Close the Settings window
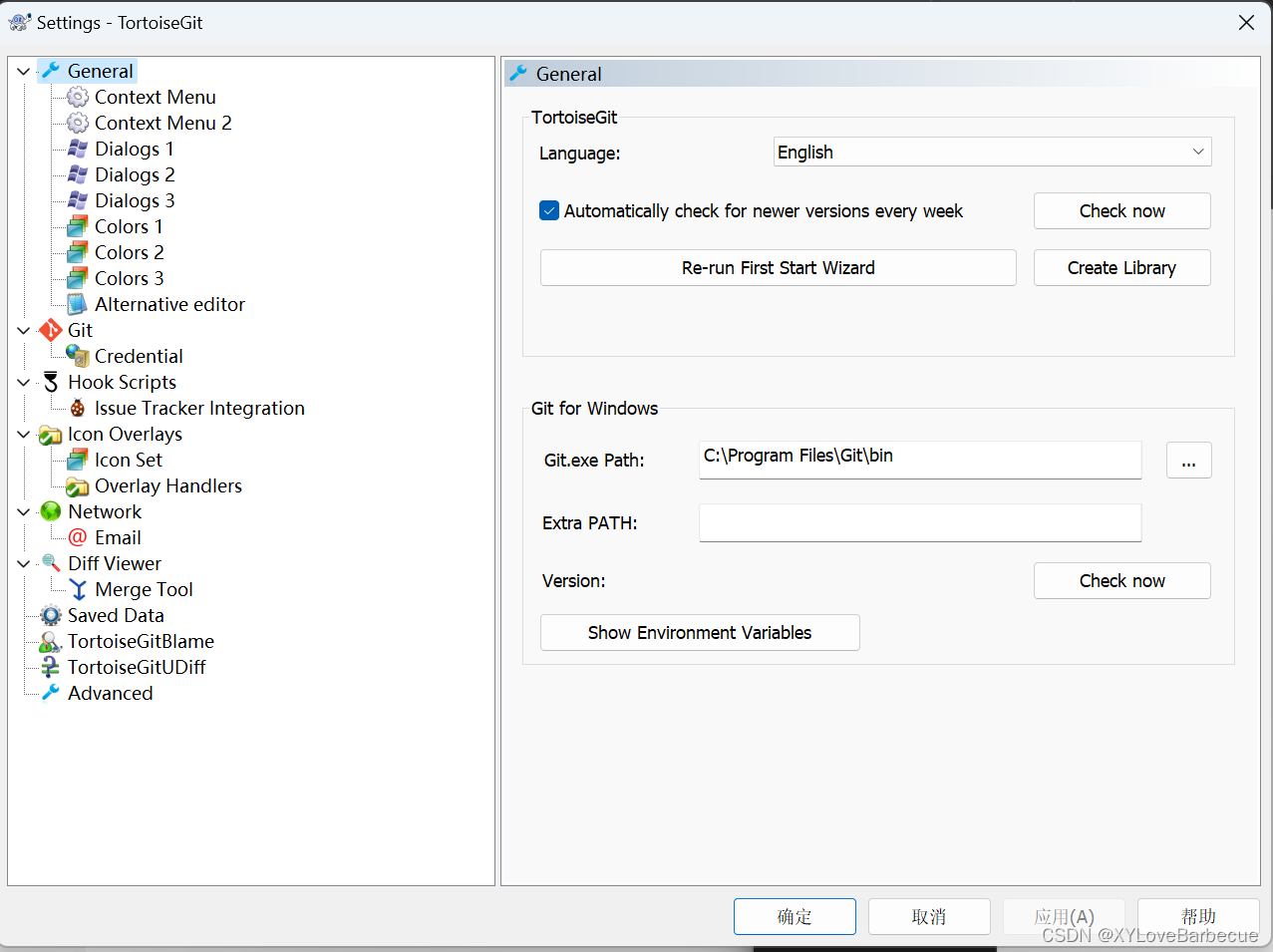Image resolution: width=1273 pixels, height=952 pixels. pyautogui.click(x=1246, y=22)
